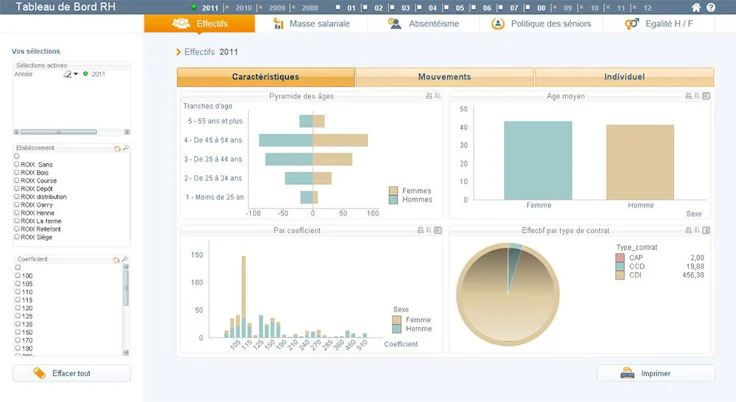Click the Homme bar in Age moyen
736x402 pixels.
click(640, 162)
